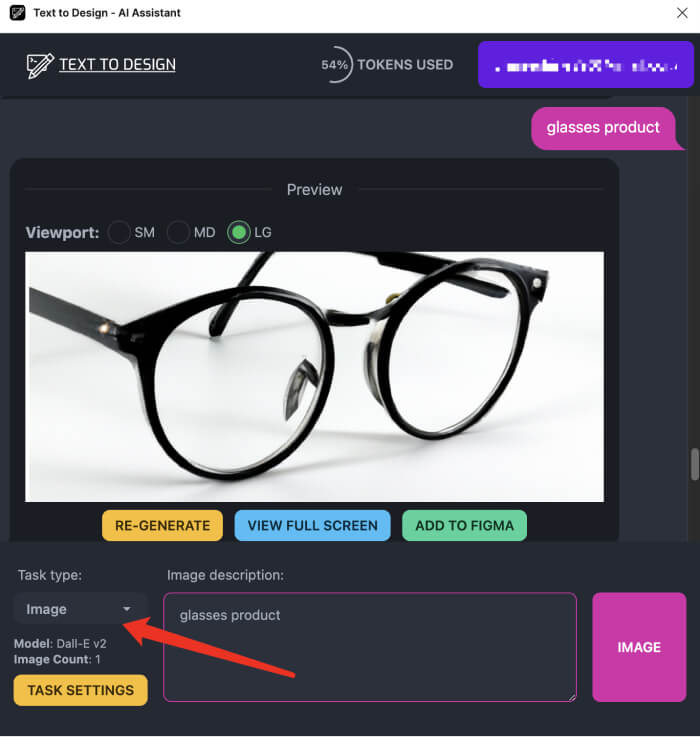Close the Text to Design plugin window
Viewport: 700px width, 737px height.
click(x=682, y=13)
